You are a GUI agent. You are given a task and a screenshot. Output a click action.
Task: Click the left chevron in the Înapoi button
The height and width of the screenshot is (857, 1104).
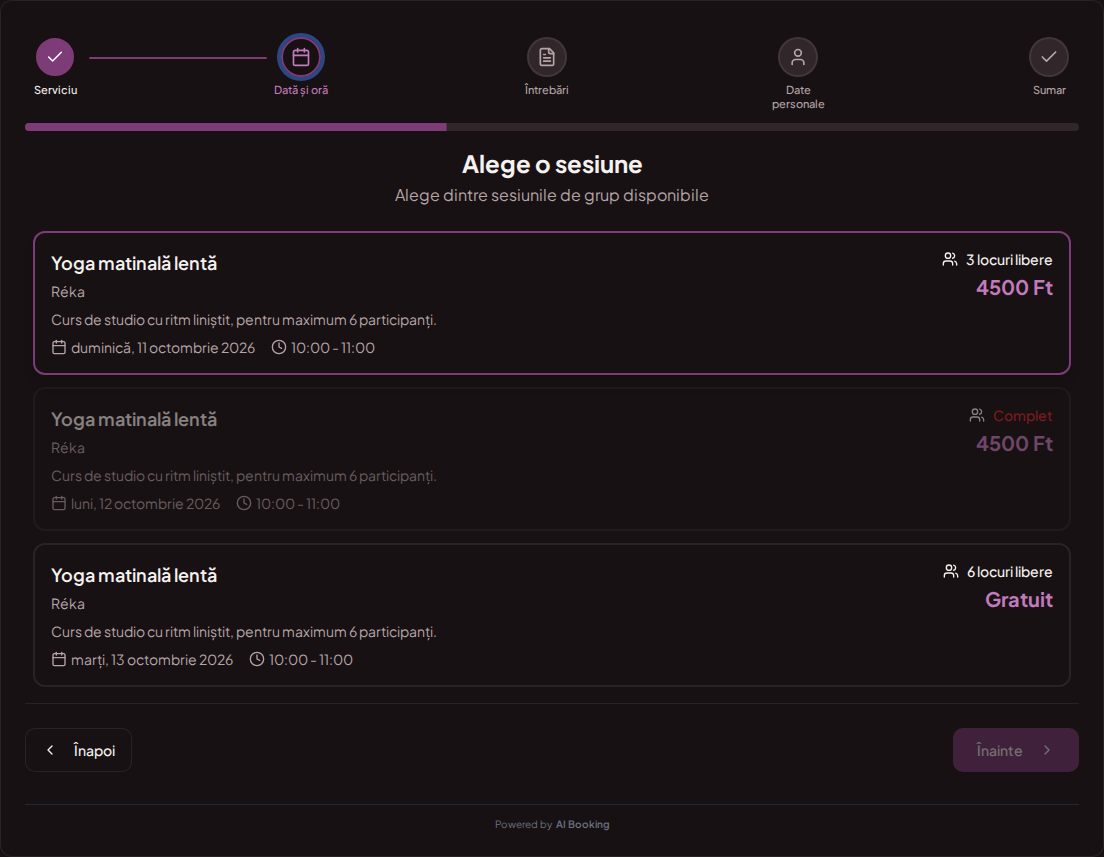point(50,750)
